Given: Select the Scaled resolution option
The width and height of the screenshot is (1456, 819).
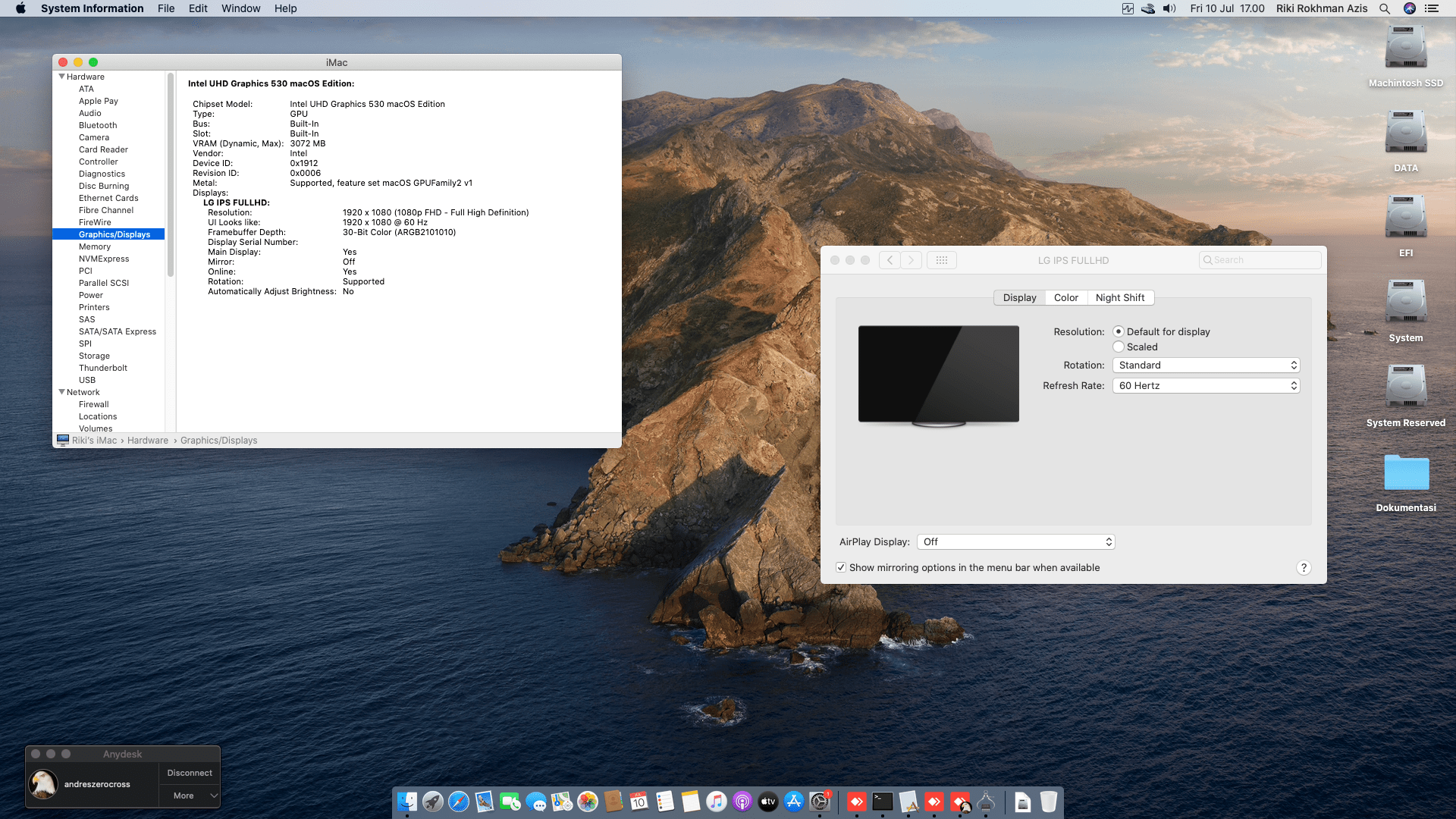Looking at the screenshot, I should tap(1119, 347).
